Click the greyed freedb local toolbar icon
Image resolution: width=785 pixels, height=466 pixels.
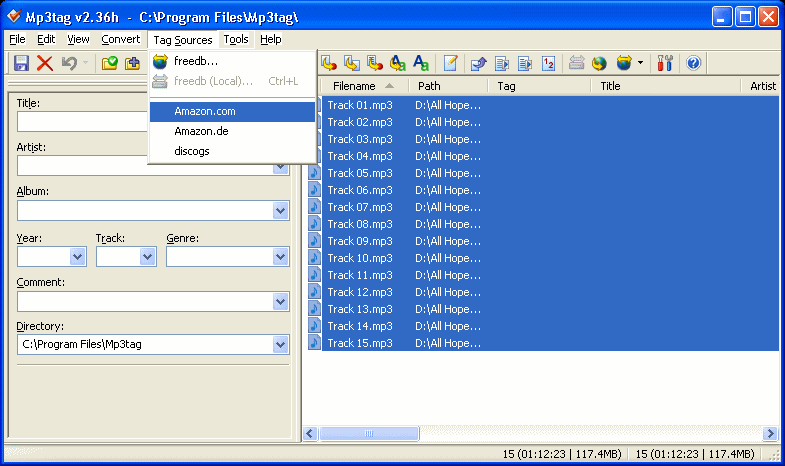[577, 63]
